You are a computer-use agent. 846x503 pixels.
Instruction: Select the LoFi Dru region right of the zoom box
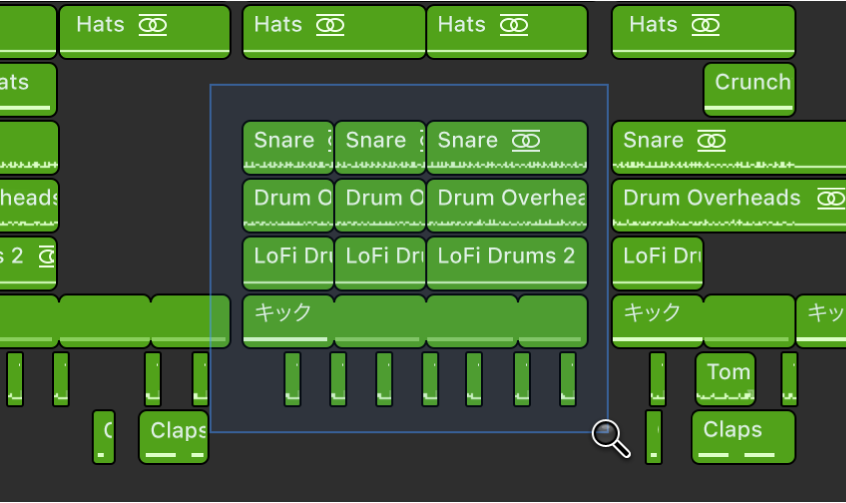[657, 260]
